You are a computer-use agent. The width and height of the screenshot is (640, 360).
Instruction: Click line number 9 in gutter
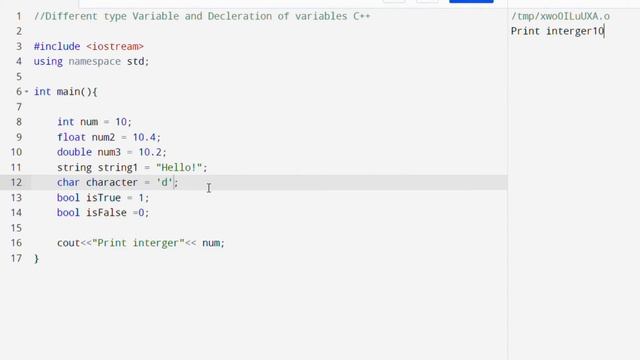(19, 137)
